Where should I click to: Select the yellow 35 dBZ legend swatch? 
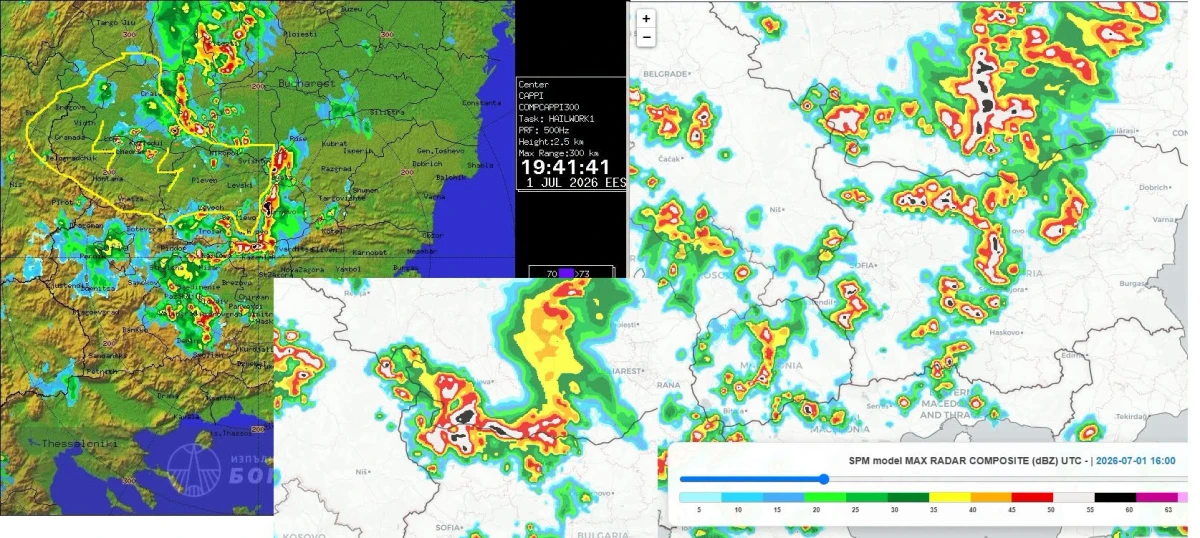[x=949, y=496]
